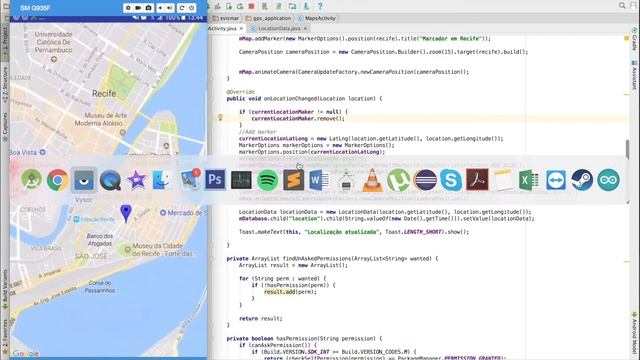
Task: Open Preview with the red badge in the Dock
Action: (189, 180)
